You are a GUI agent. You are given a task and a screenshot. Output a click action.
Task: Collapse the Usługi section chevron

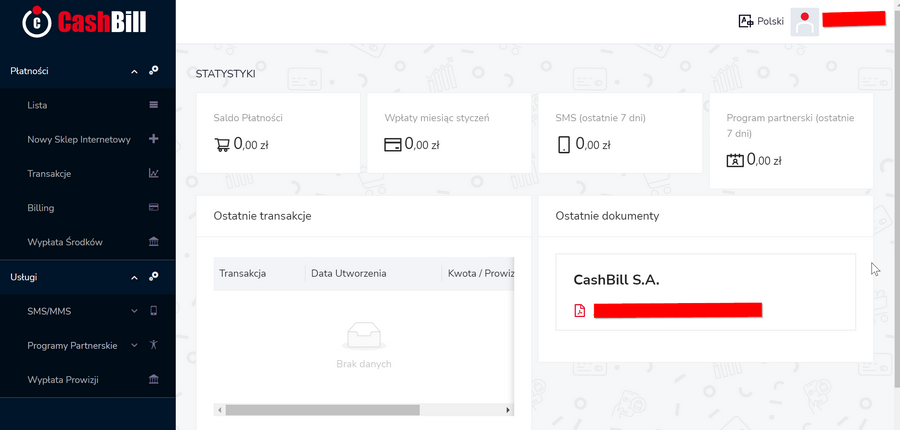click(134, 278)
